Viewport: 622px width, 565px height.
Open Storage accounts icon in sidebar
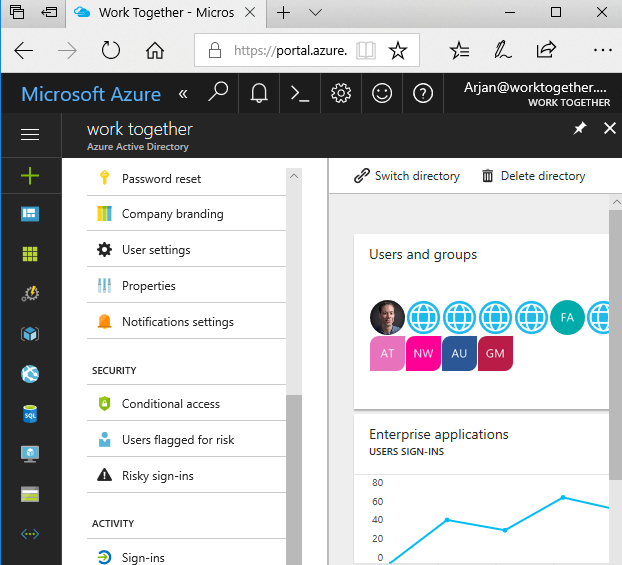[x=30, y=494]
